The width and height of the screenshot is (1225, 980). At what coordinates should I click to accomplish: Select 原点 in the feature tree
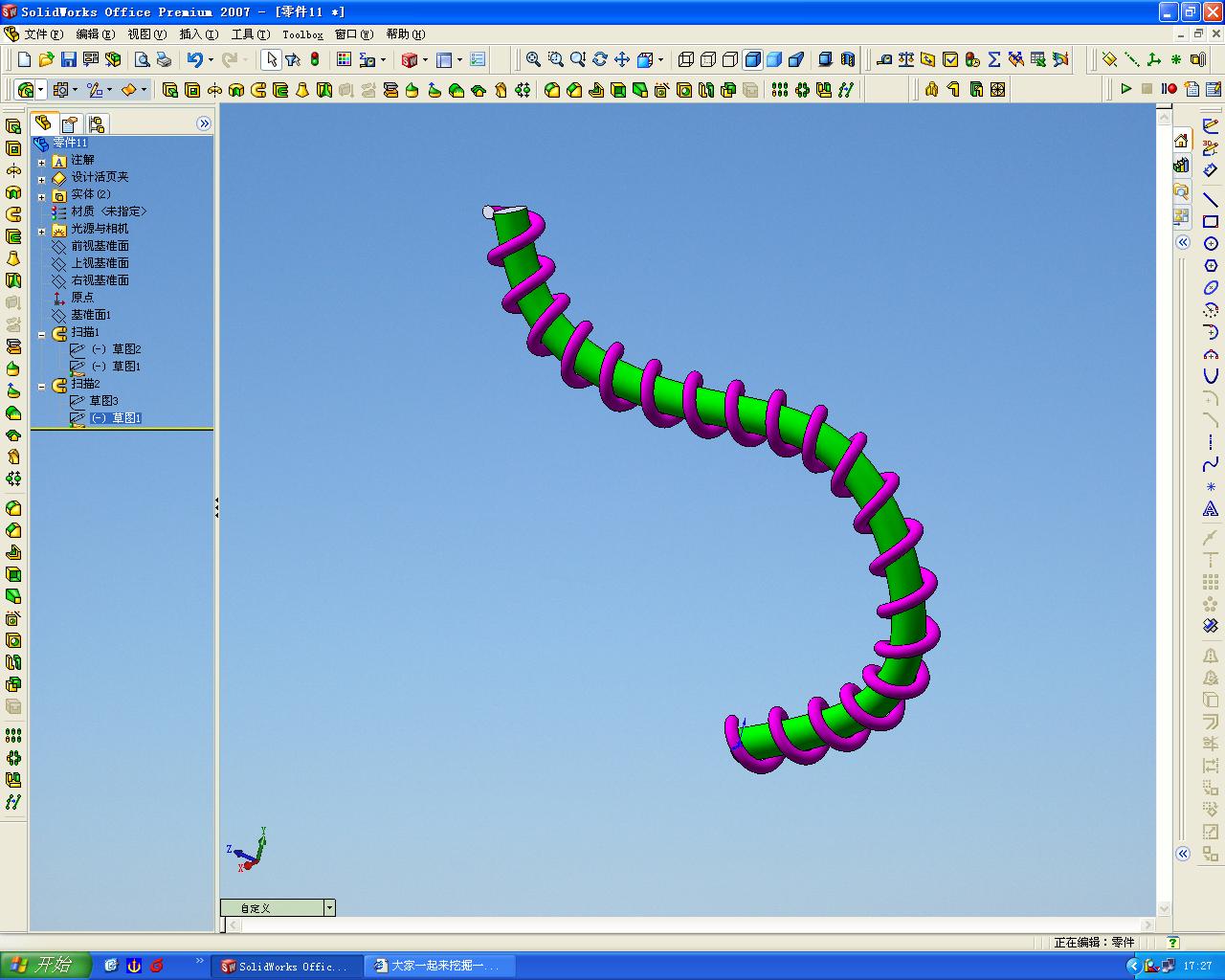[x=82, y=298]
